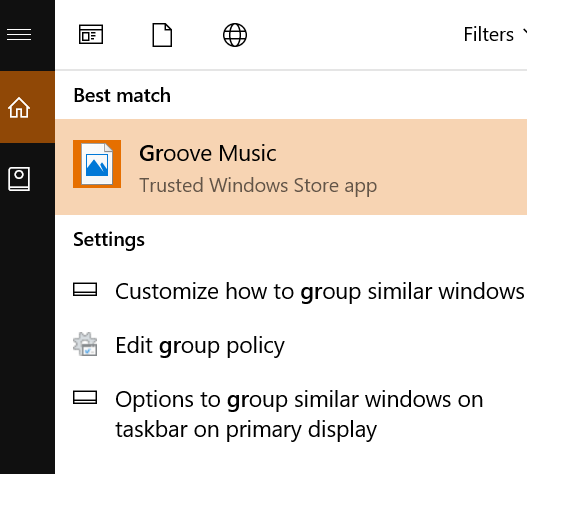
Task: Filter results by Web globe icon
Action: 235,35
